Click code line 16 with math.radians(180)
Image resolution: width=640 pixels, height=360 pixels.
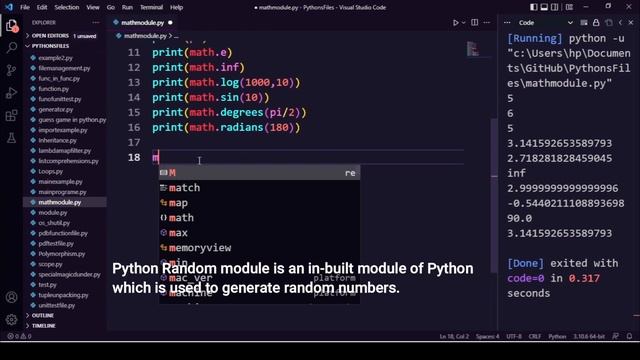pyautogui.click(x=226, y=127)
